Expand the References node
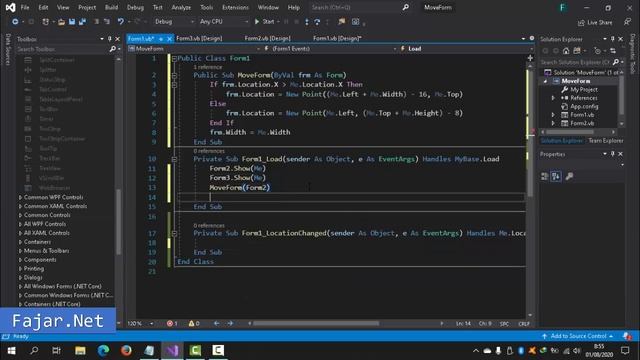The height and width of the screenshot is (360, 640). click(x=553, y=98)
